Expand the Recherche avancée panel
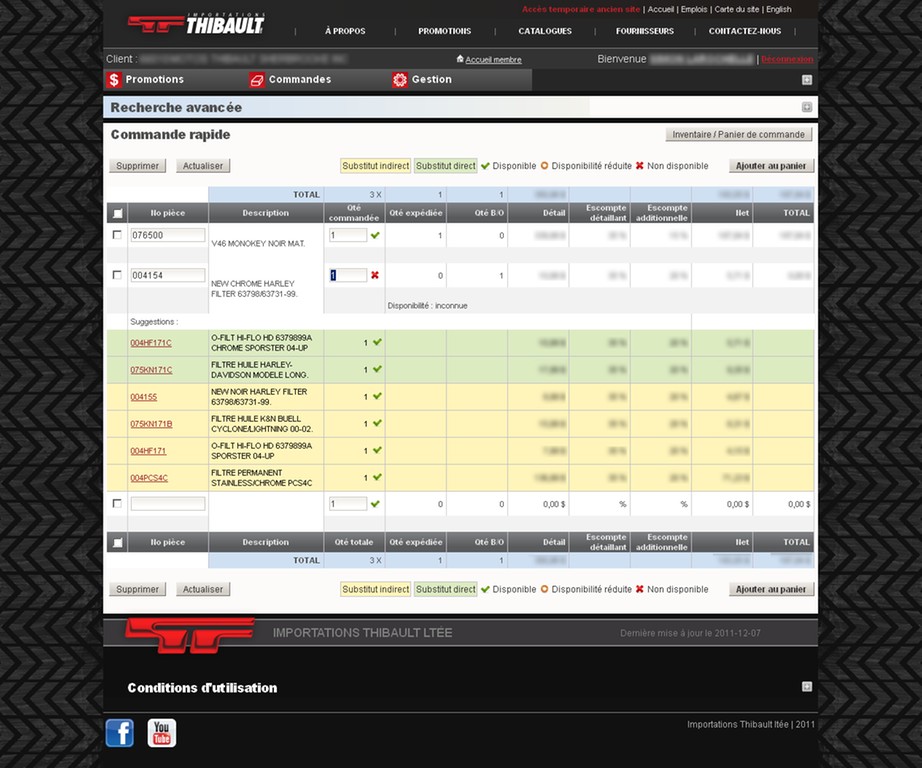Image resolution: width=922 pixels, height=768 pixels. coord(807,107)
